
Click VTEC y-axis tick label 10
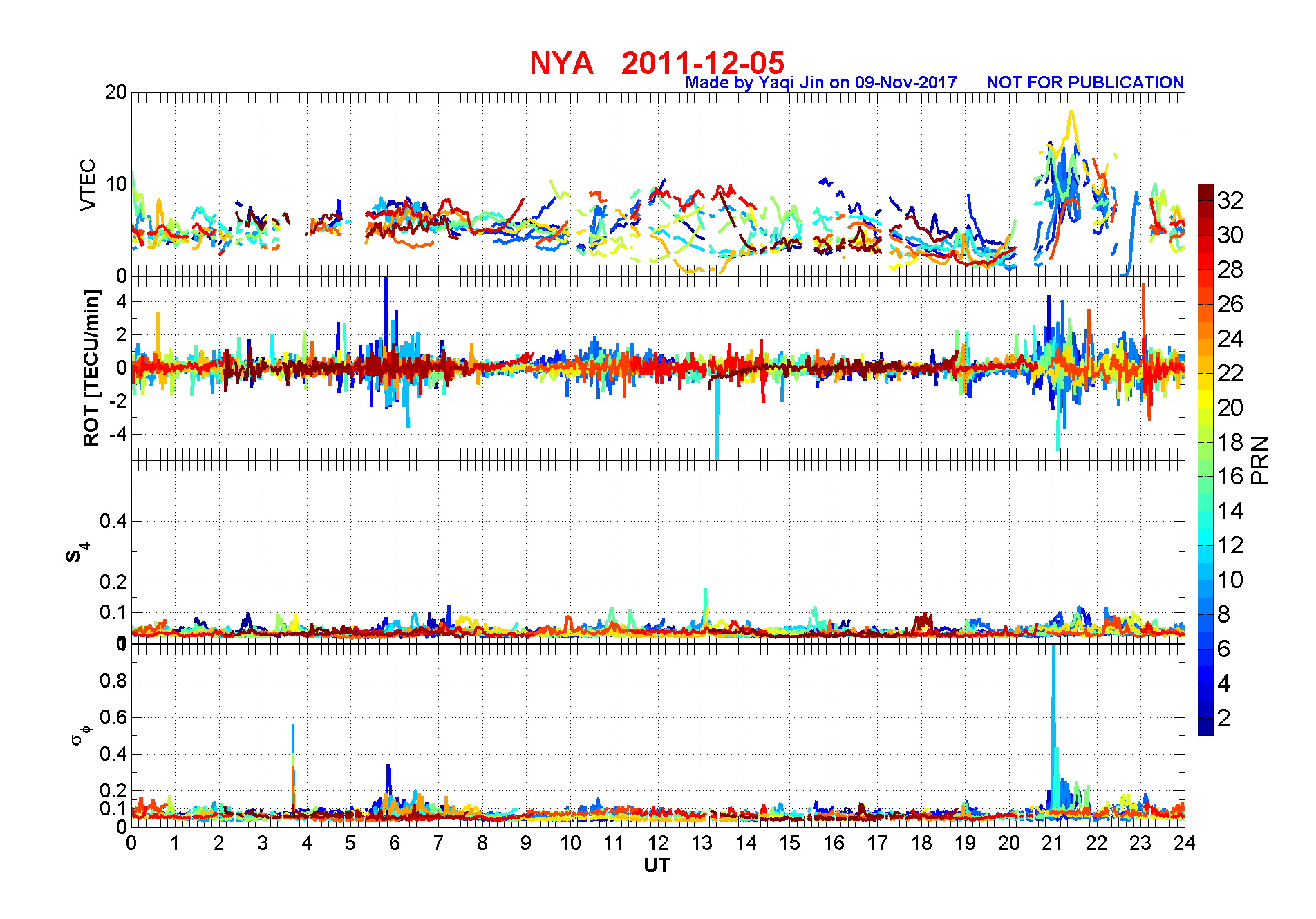116,184
